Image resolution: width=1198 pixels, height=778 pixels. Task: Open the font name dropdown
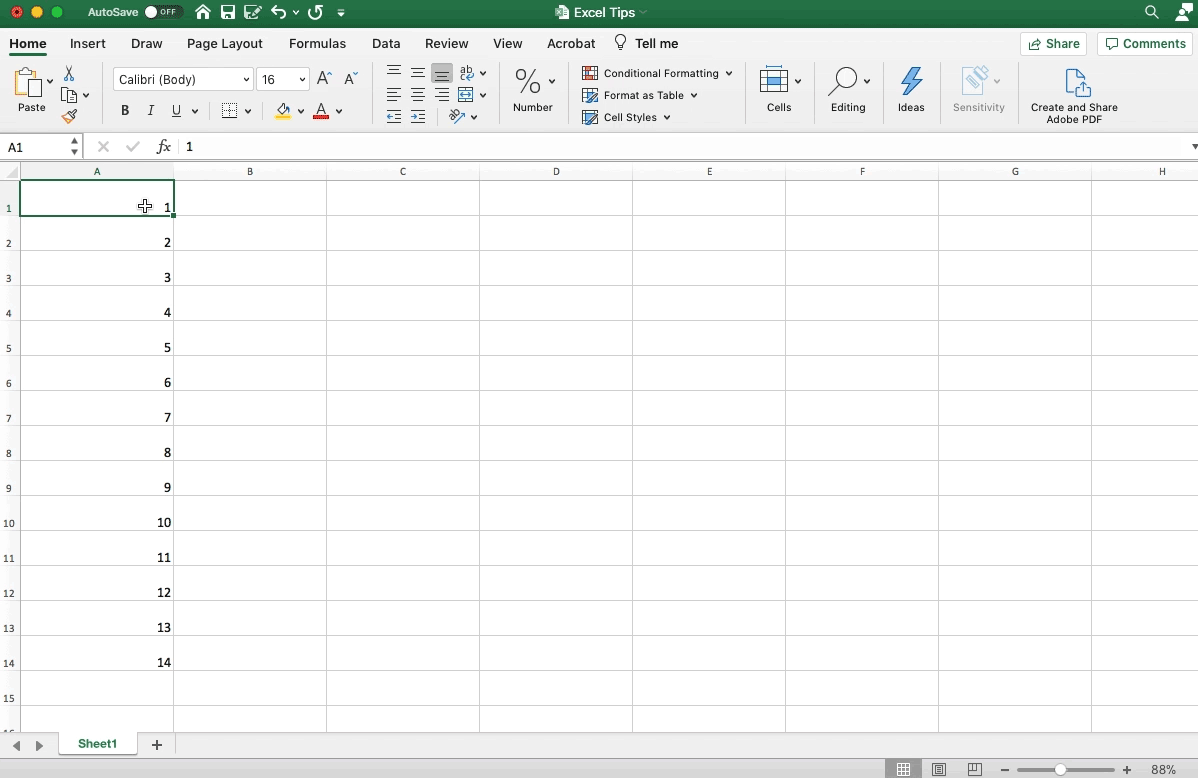tap(246, 79)
